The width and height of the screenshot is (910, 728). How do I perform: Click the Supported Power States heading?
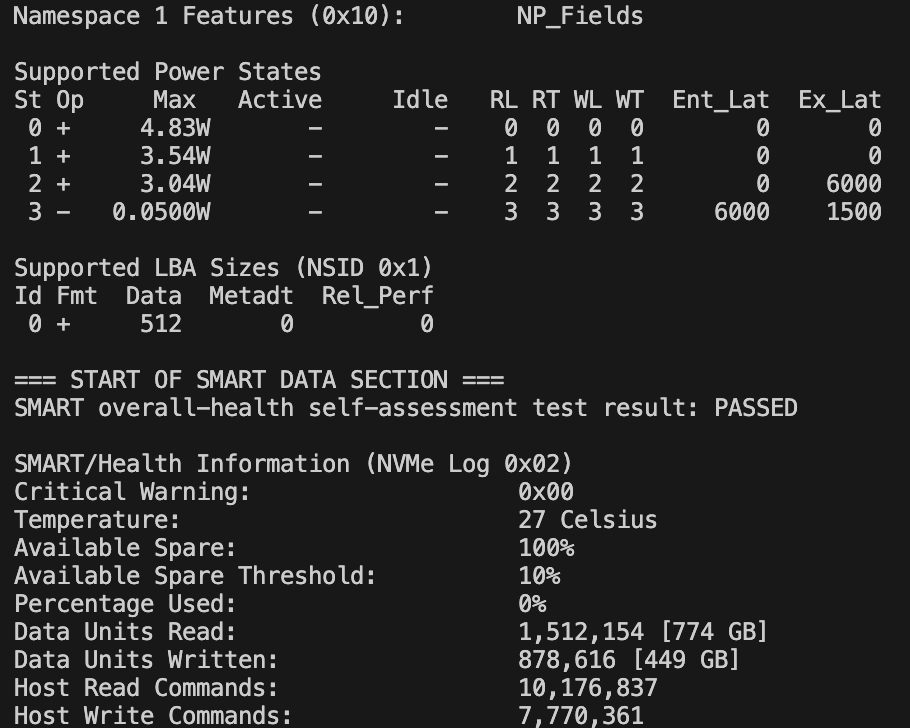click(167, 72)
